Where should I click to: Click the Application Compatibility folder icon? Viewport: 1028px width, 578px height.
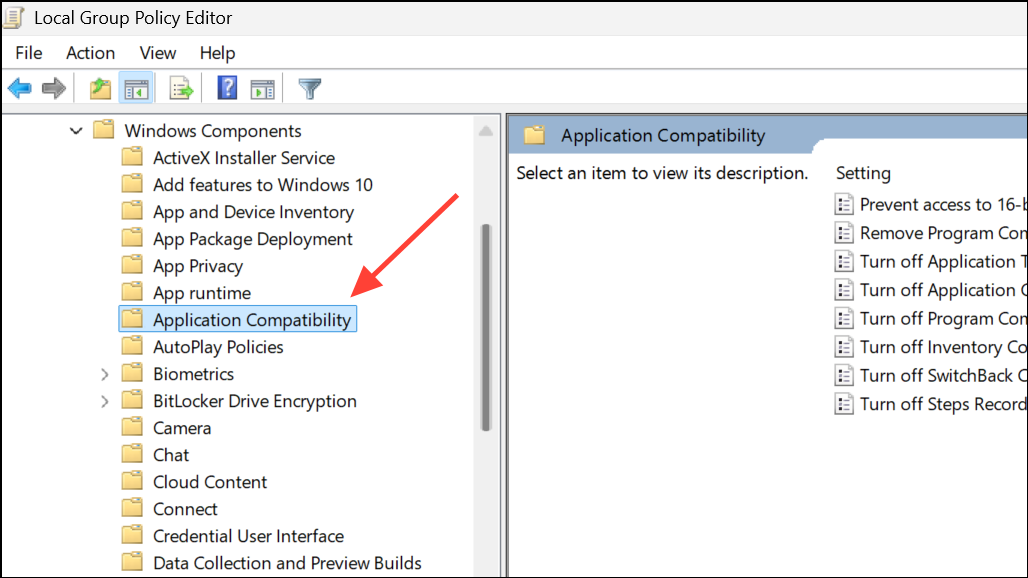(133, 318)
